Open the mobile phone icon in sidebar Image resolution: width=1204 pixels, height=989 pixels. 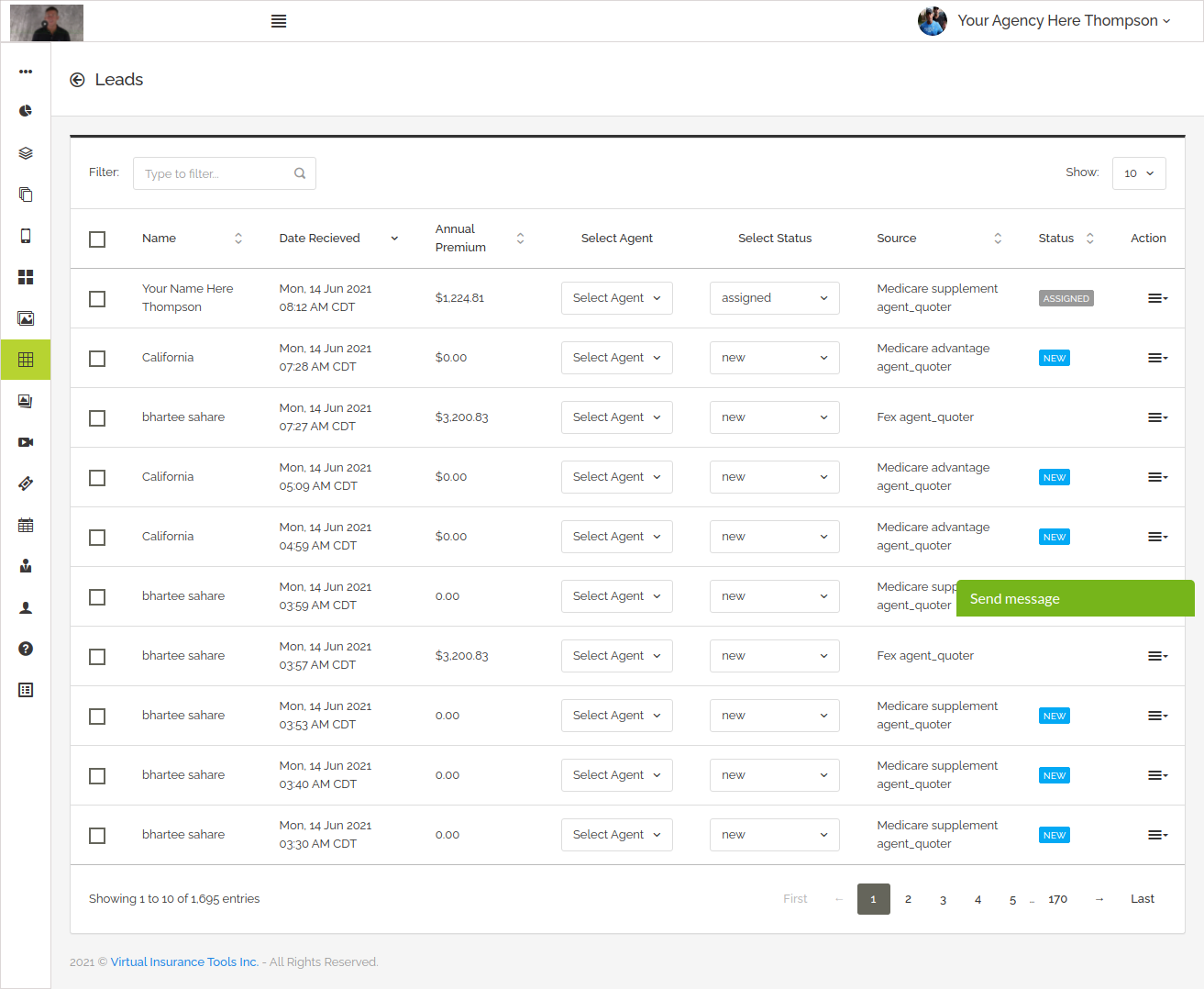(26, 236)
